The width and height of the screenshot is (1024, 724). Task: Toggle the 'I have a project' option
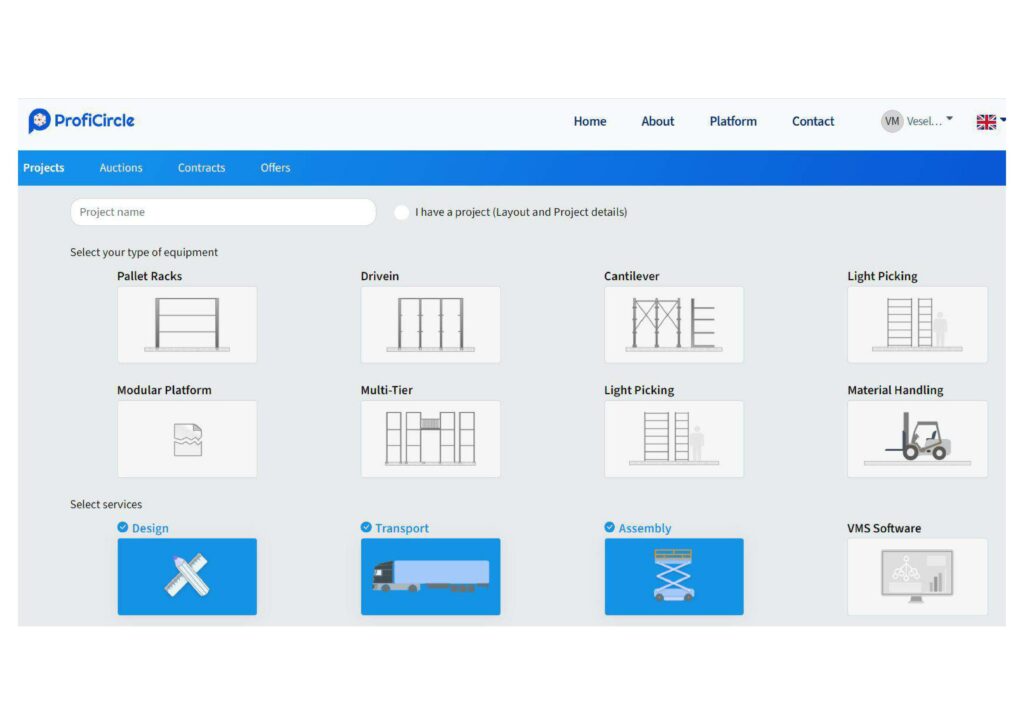point(402,212)
